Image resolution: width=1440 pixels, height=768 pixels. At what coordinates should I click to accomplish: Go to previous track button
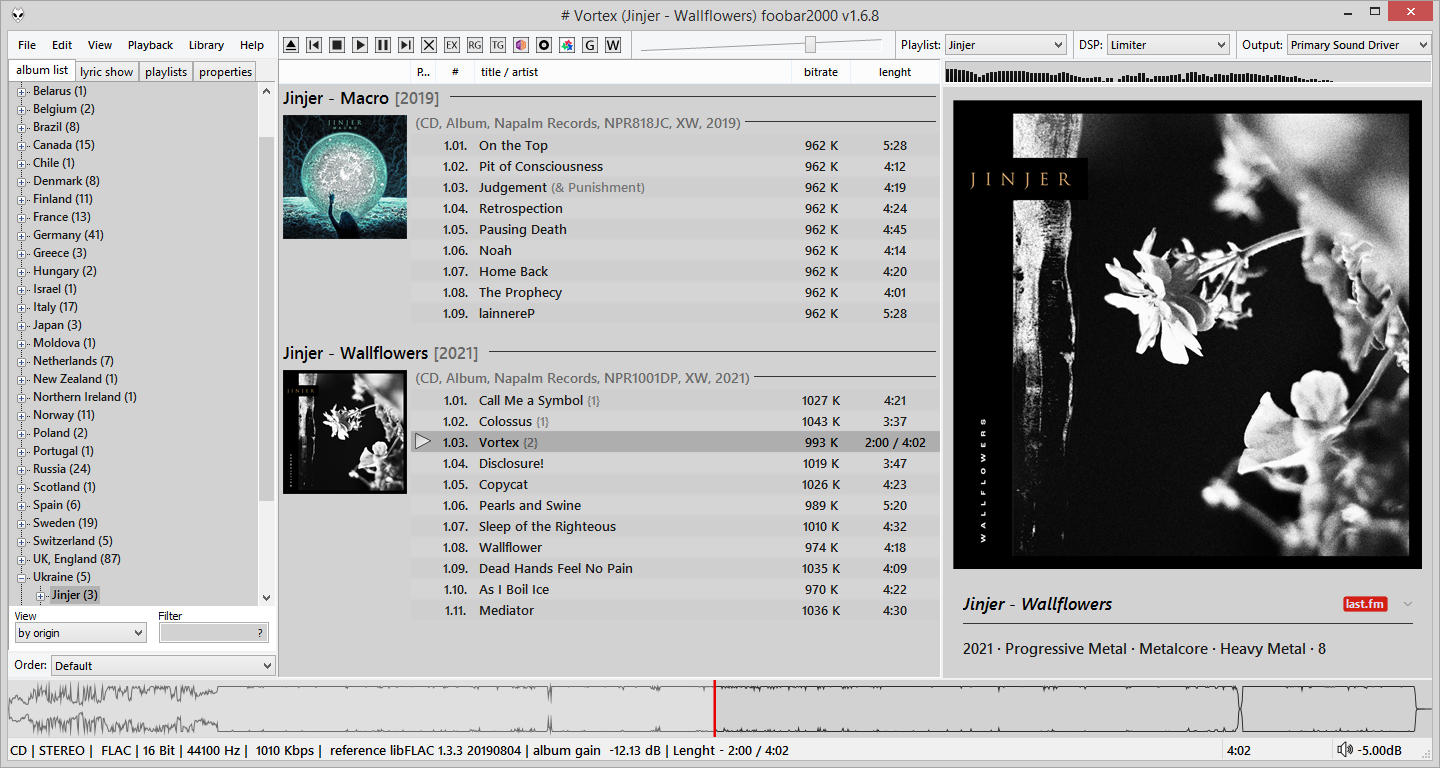[314, 45]
